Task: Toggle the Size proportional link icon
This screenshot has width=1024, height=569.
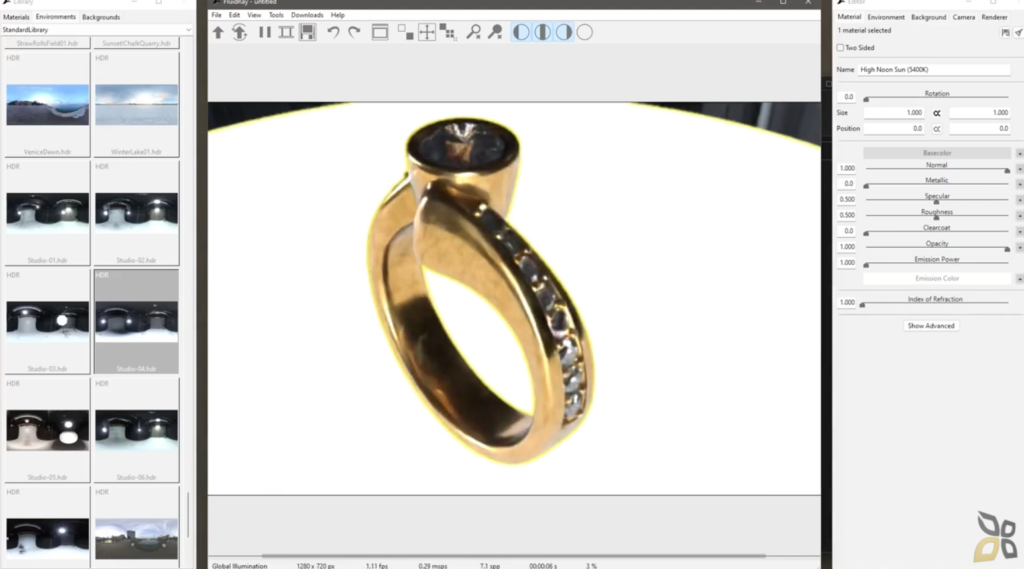Action: [x=936, y=113]
